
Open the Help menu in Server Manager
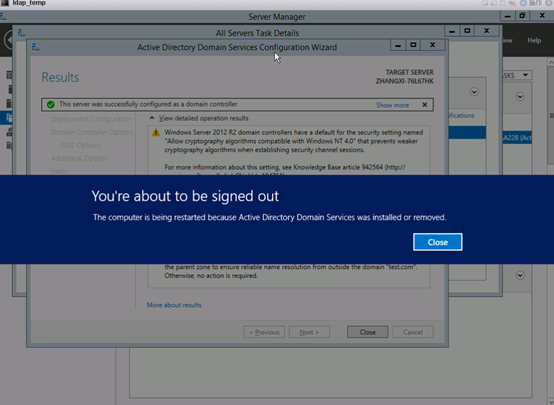coord(534,40)
